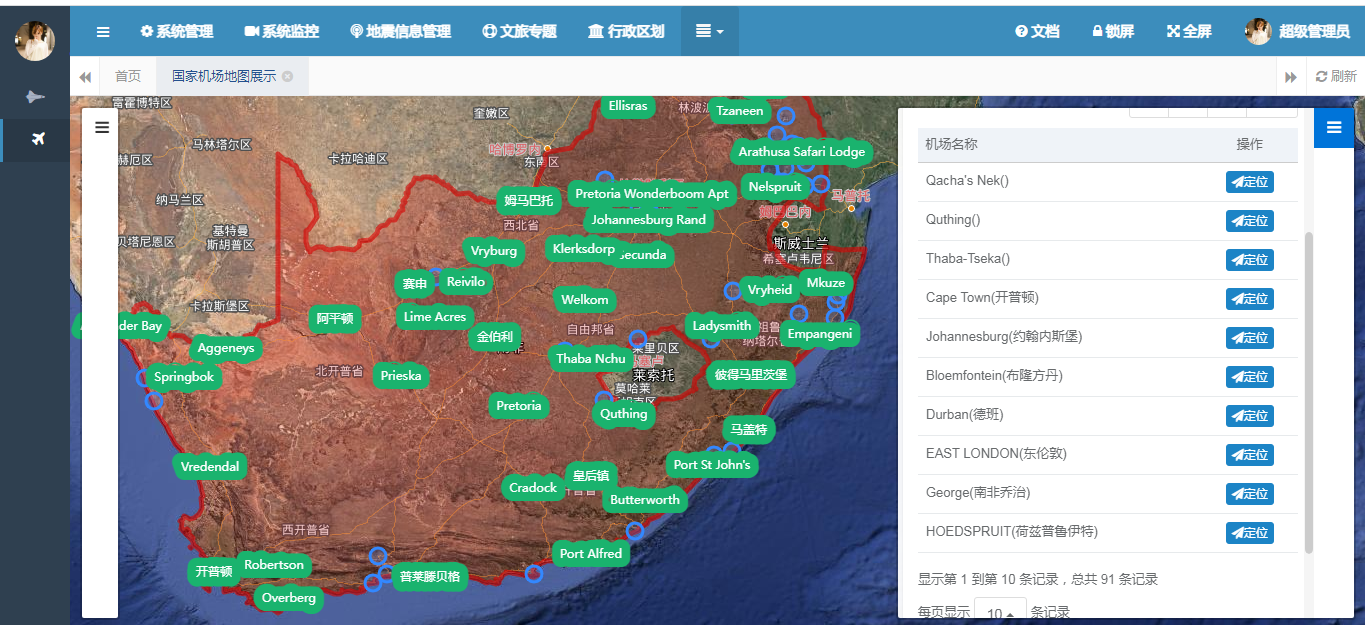
Task: Shift the tab strip left with the double arrow
Action: tap(85, 77)
